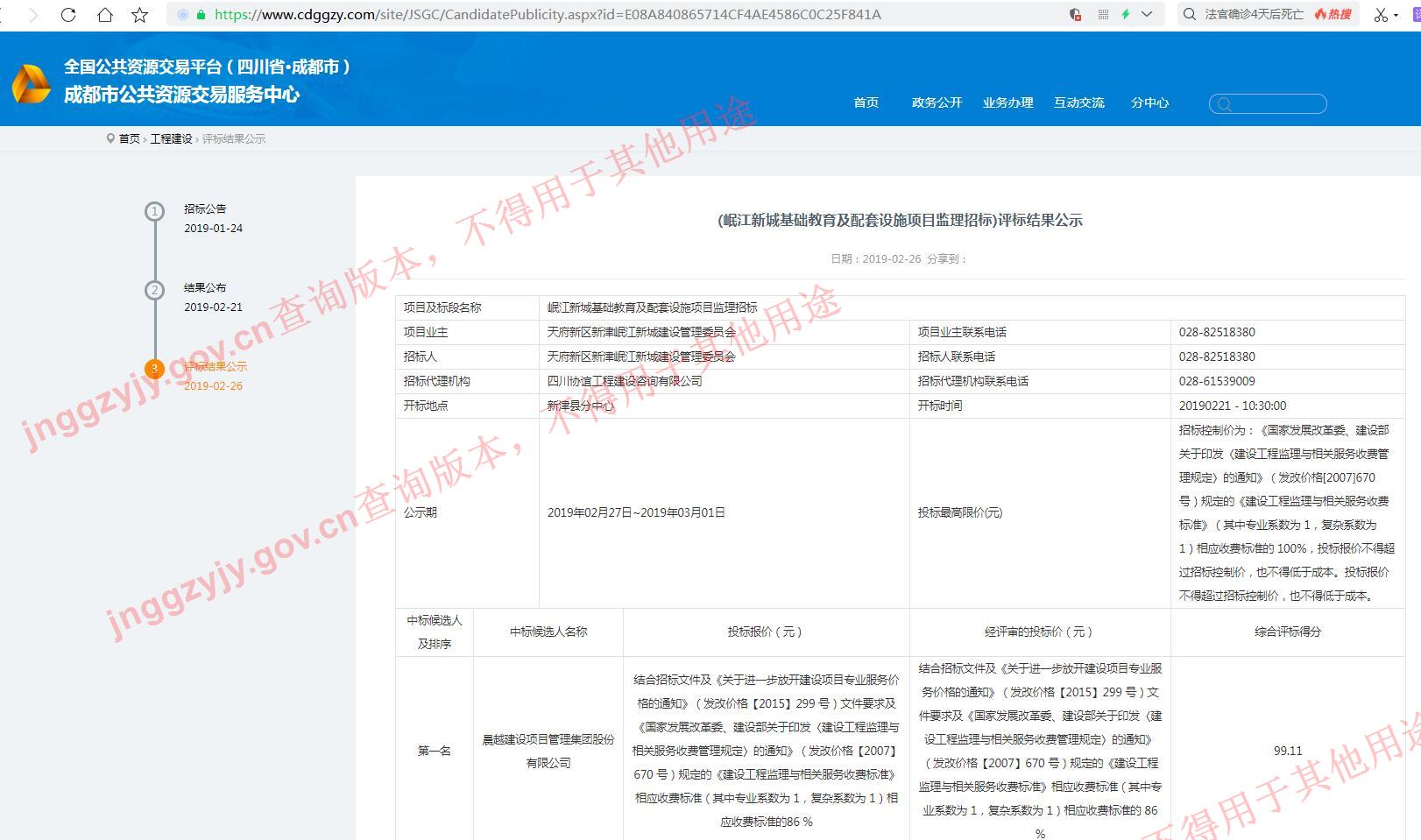Click the scissors screenshot tool icon

click(1381, 15)
